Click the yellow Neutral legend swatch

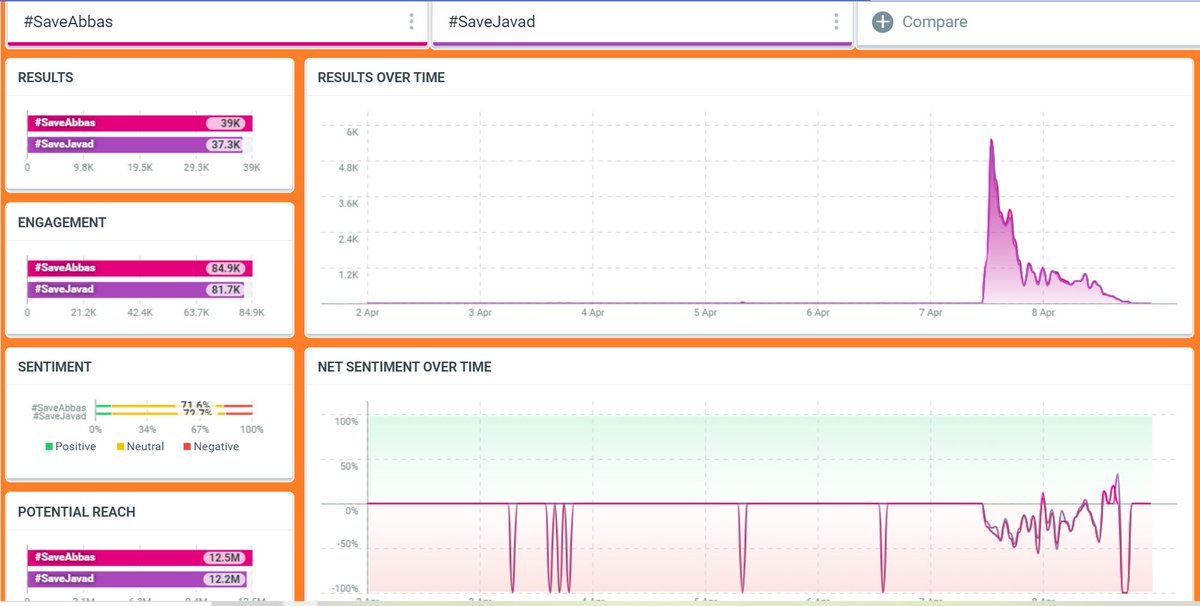[x=120, y=447]
